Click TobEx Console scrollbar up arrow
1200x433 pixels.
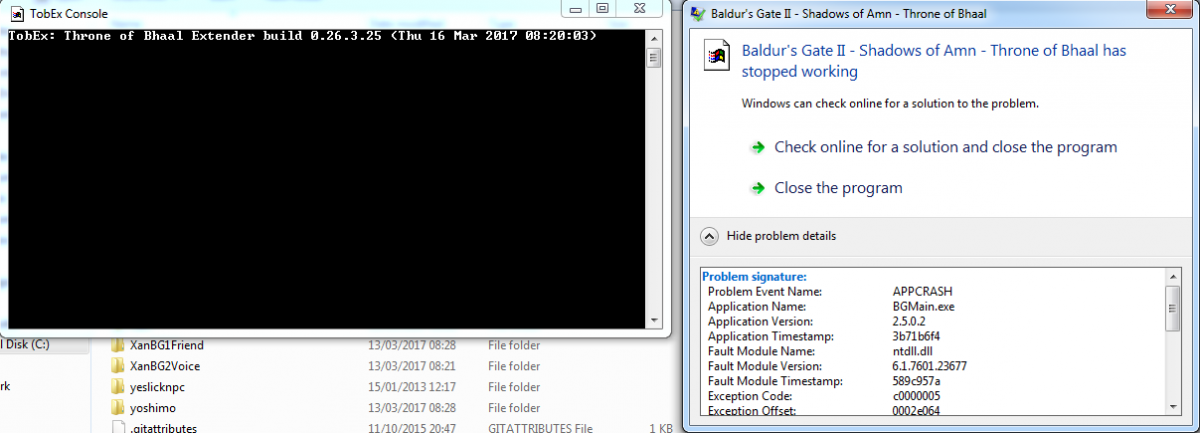[654, 37]
